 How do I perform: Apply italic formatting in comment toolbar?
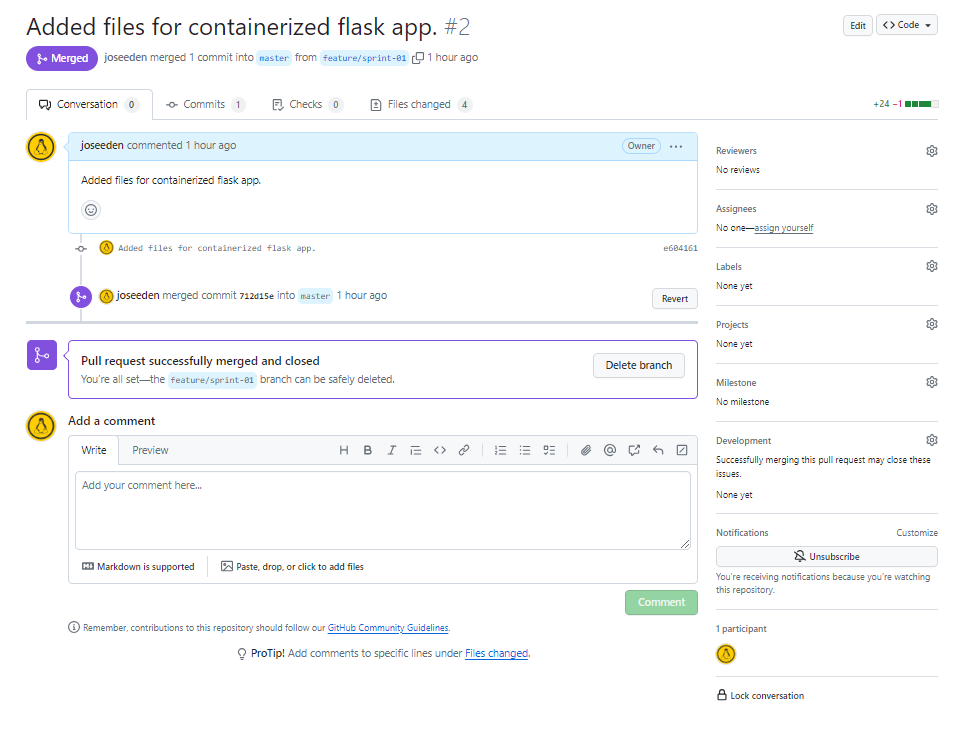point(392,450)
